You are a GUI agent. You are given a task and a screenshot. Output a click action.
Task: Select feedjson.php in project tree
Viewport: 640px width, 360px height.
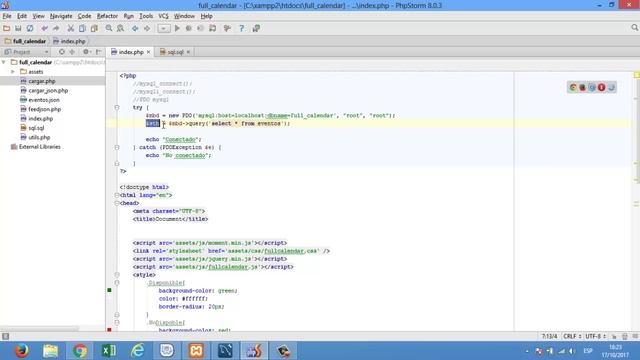[x=44, y=109]
